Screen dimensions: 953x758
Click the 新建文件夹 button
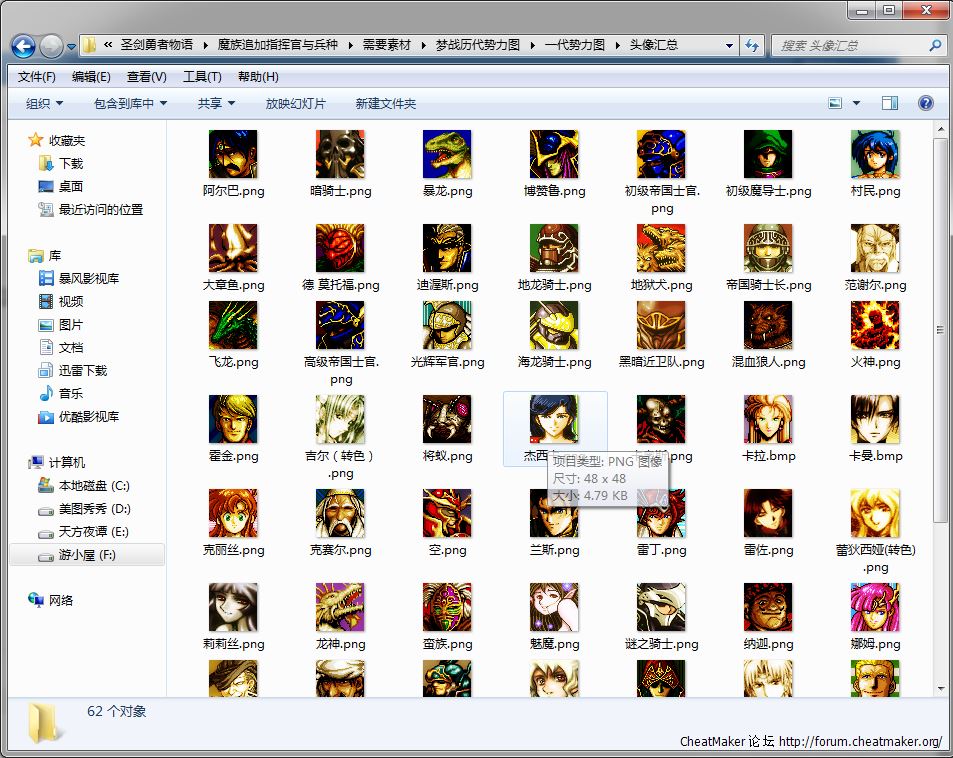386,104
